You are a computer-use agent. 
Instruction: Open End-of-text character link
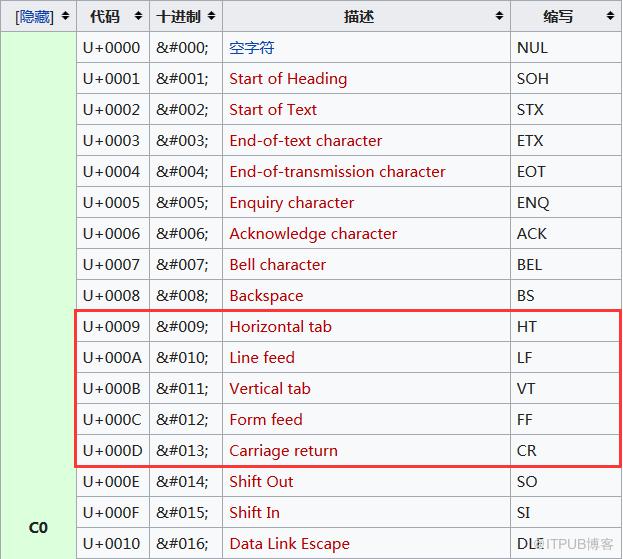click(x=306, y=141)
